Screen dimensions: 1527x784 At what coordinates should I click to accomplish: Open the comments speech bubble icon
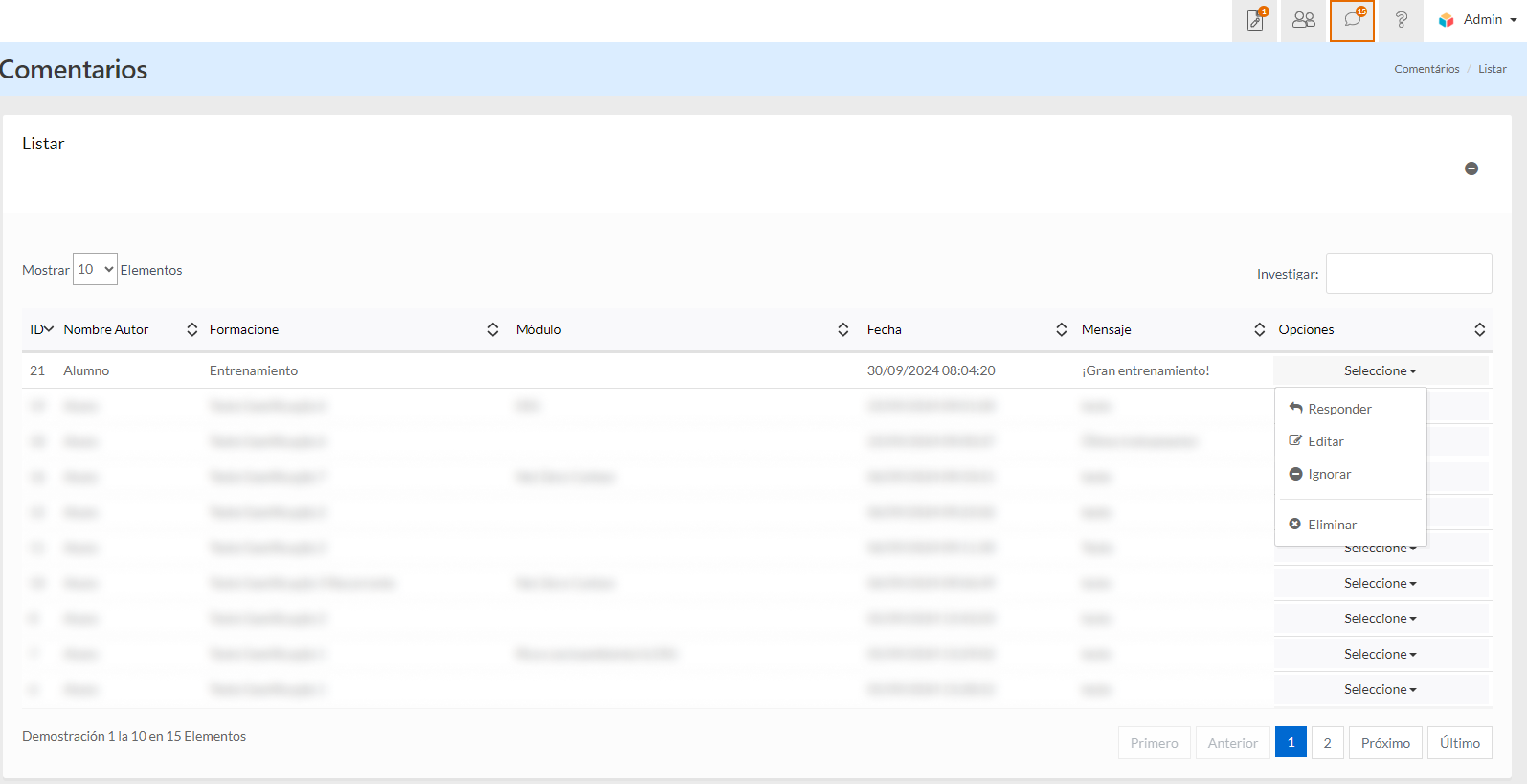coord(1351,21)
